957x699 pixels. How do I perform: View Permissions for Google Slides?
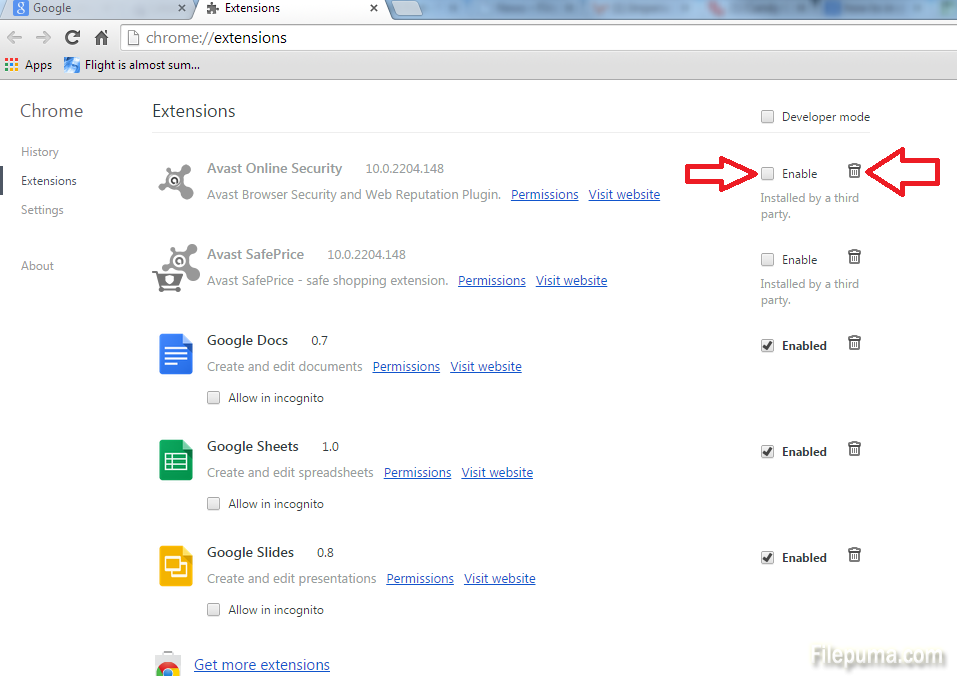pyautogui.click(x=420, y=579)
